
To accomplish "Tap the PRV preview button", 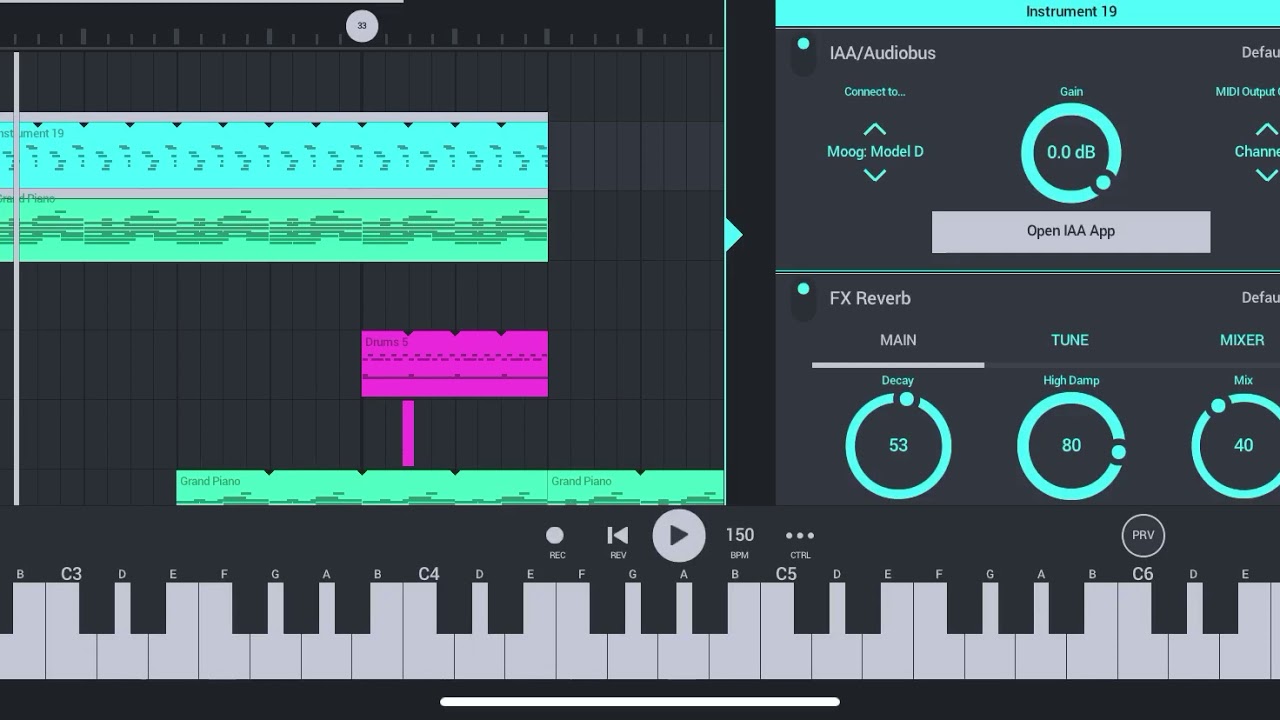I will 1143,535.
